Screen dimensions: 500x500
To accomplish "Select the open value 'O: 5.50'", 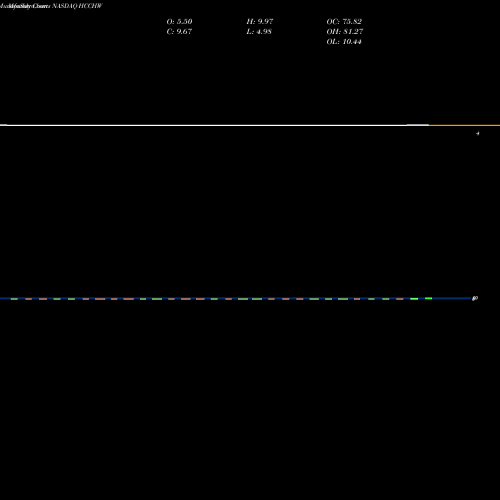I will click(179, 21).
